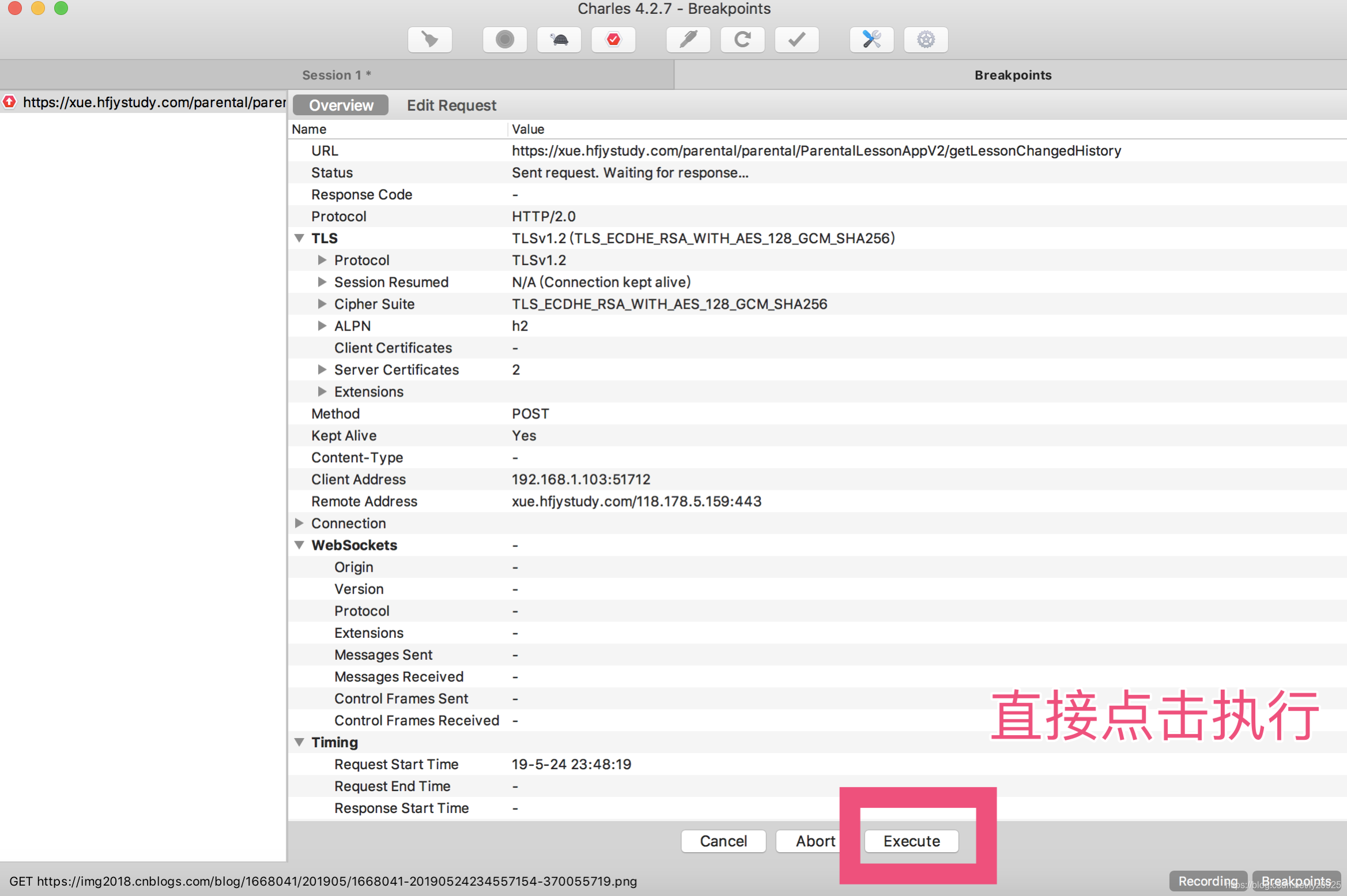1347x896 pixels.
Task: Select the URL value getLessonChangedHistory
Action: pos(816,151)
